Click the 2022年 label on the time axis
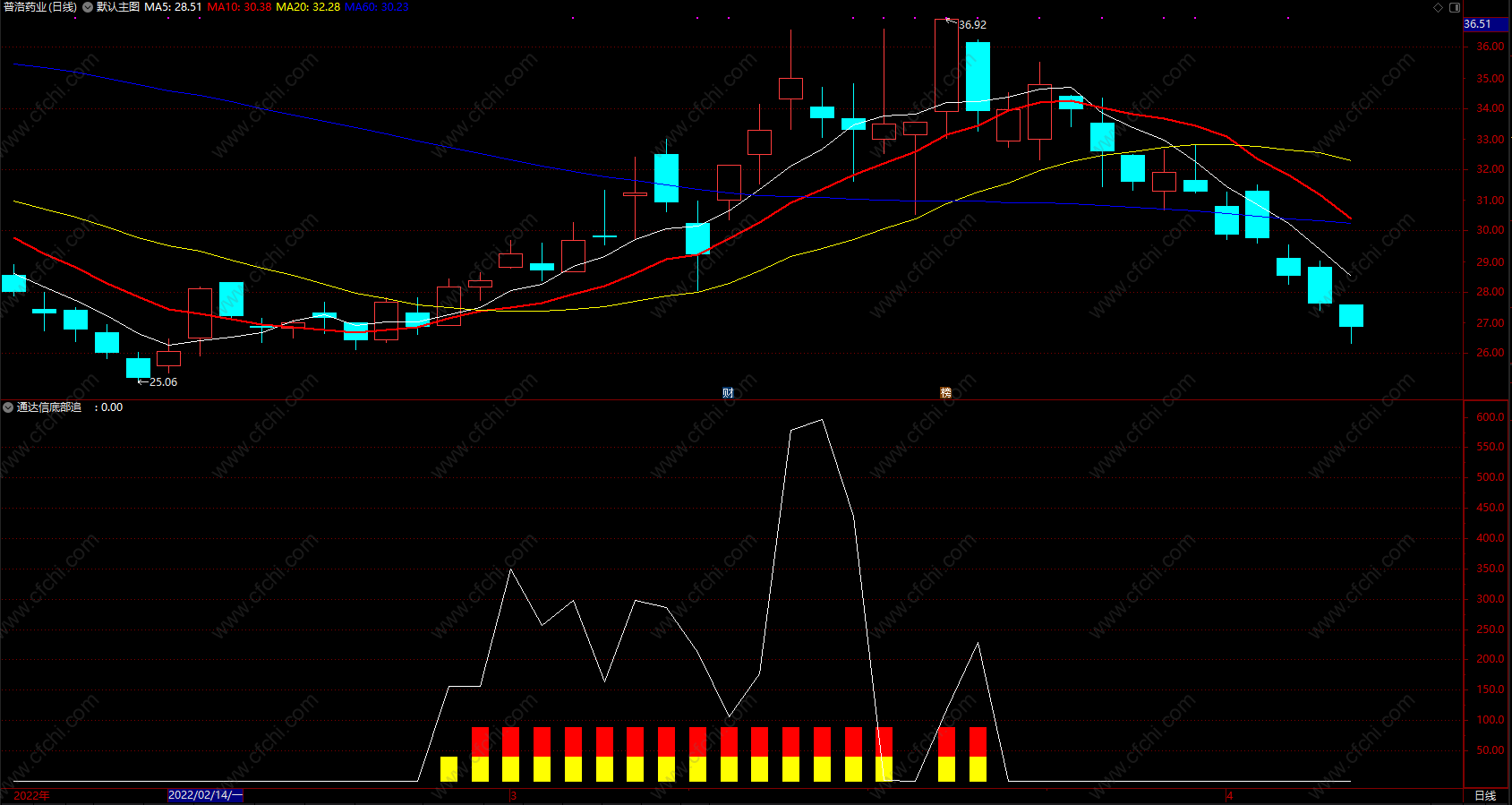This screenshot has height=805, width=1512. [x=32, y=796]
